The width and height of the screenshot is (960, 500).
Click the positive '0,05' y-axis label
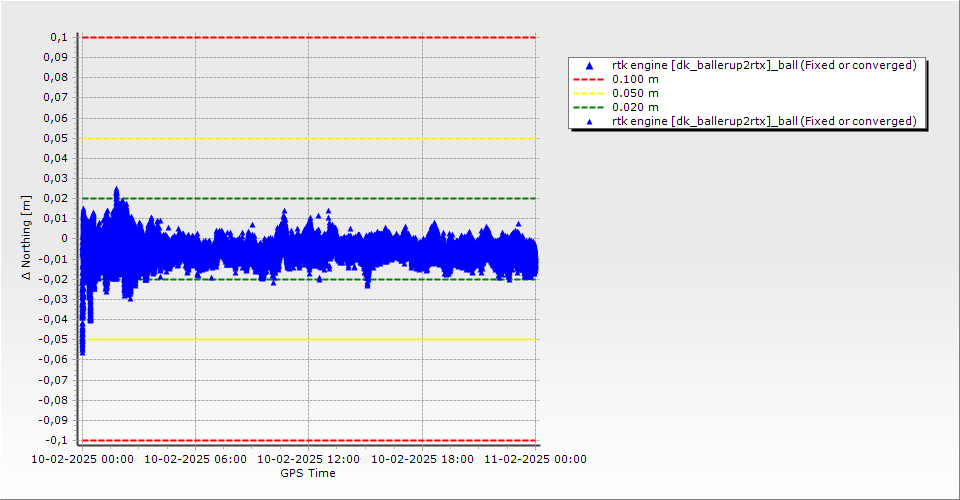[x=56, y=138]
